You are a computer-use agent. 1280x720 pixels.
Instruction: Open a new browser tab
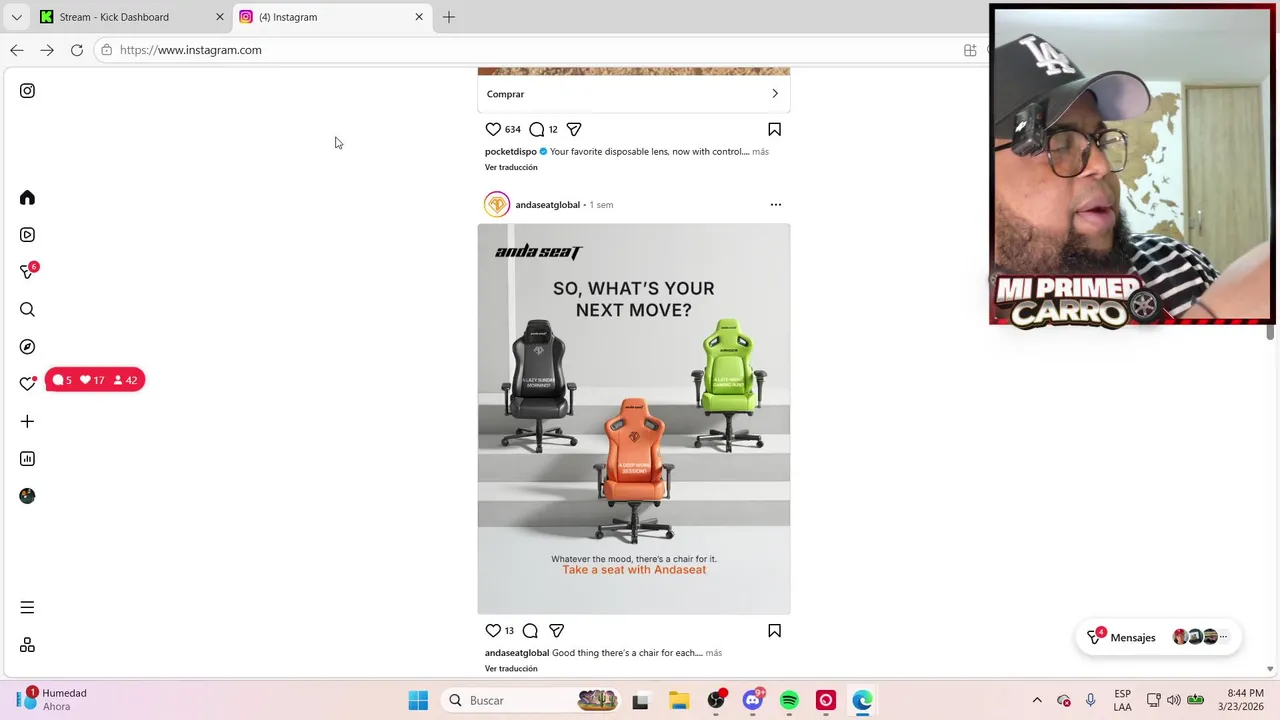click(x=449, y=17)
